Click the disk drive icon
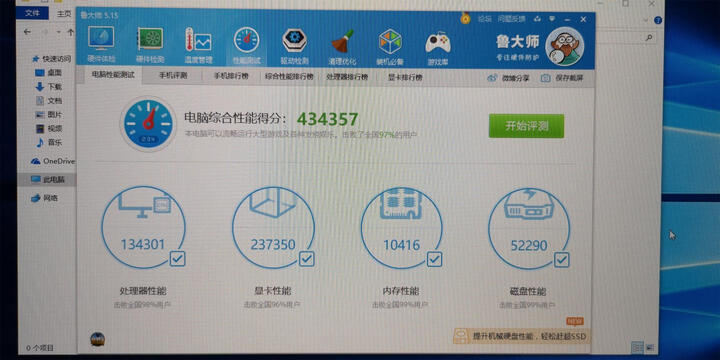This screenshot has height=360, width=720. pyautogui.click(x=529, y=205)
